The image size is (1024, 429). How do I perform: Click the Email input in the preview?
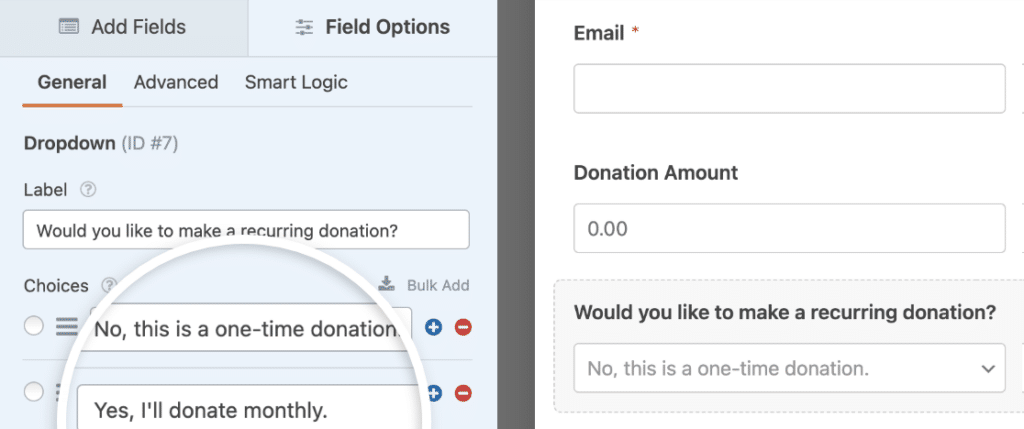(788, 89)
